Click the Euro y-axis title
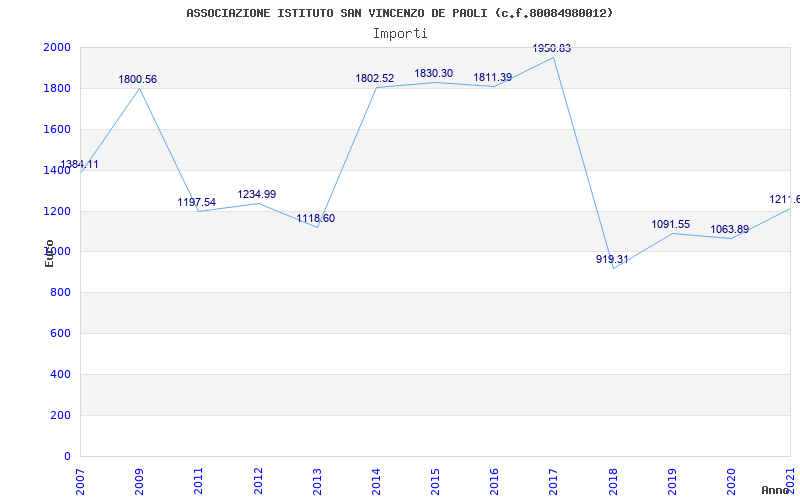This screenshot has width=800, height=500. coord(49,253)
